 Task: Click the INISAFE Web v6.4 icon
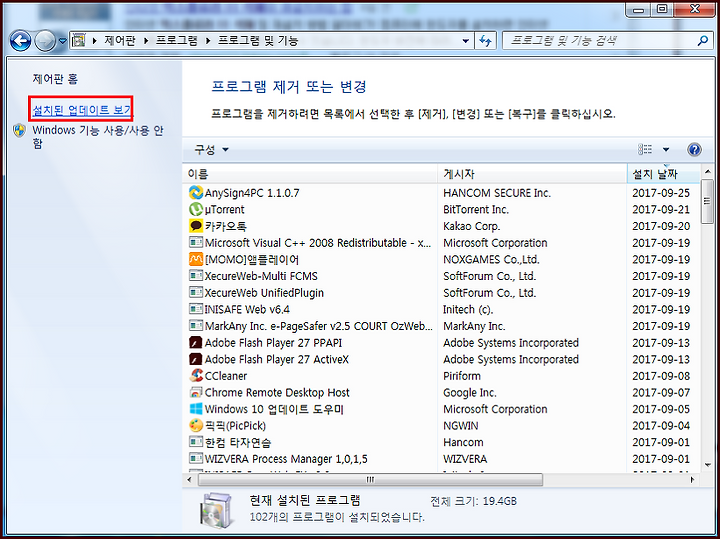[196, 309]
